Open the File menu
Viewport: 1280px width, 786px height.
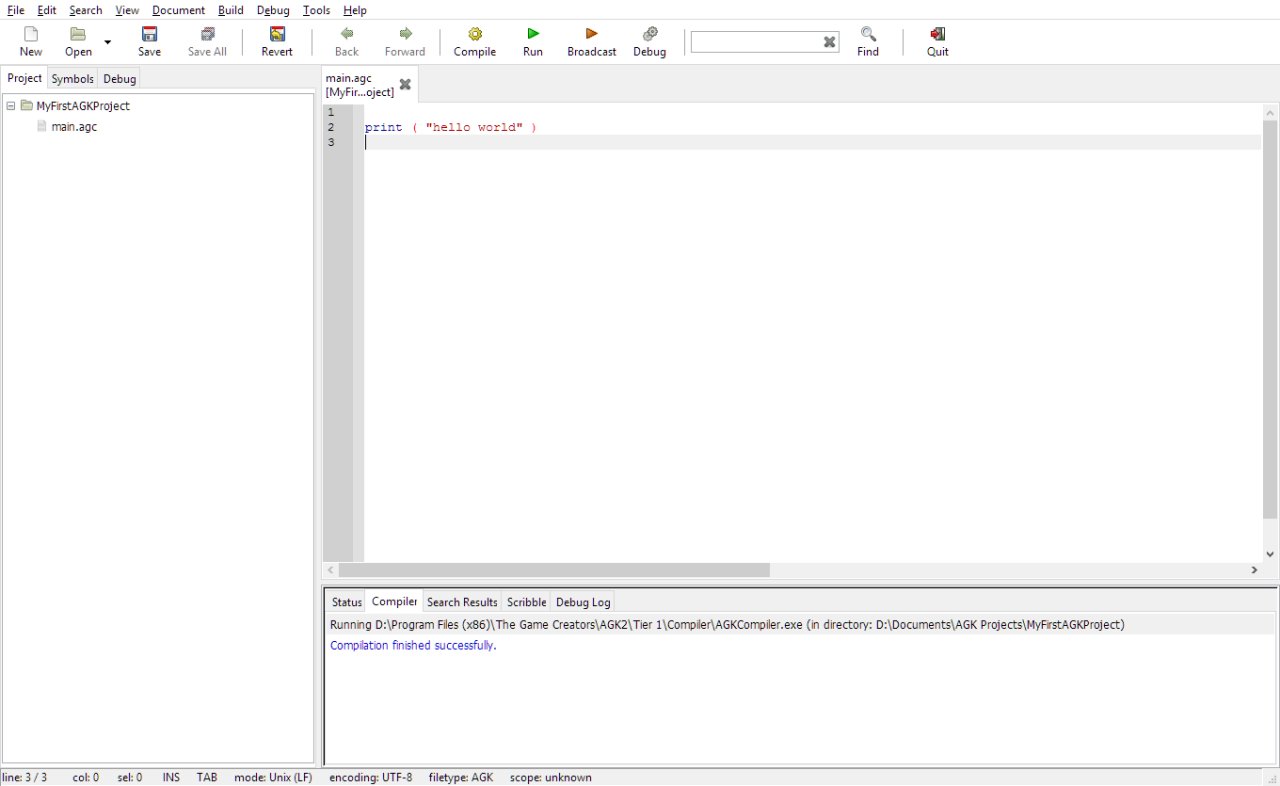point(16,10)
